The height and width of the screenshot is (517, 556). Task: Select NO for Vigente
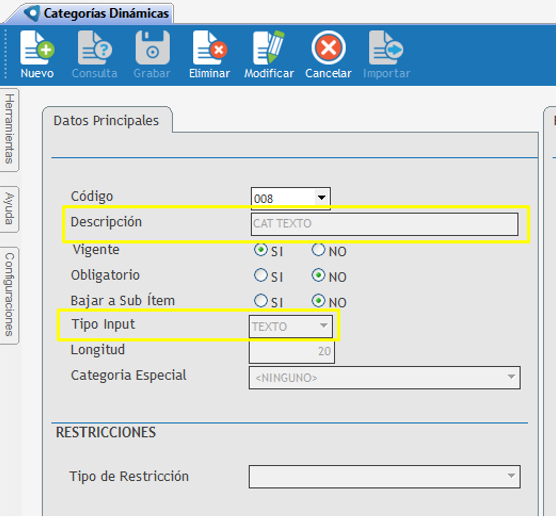click(x=318, y=250)
